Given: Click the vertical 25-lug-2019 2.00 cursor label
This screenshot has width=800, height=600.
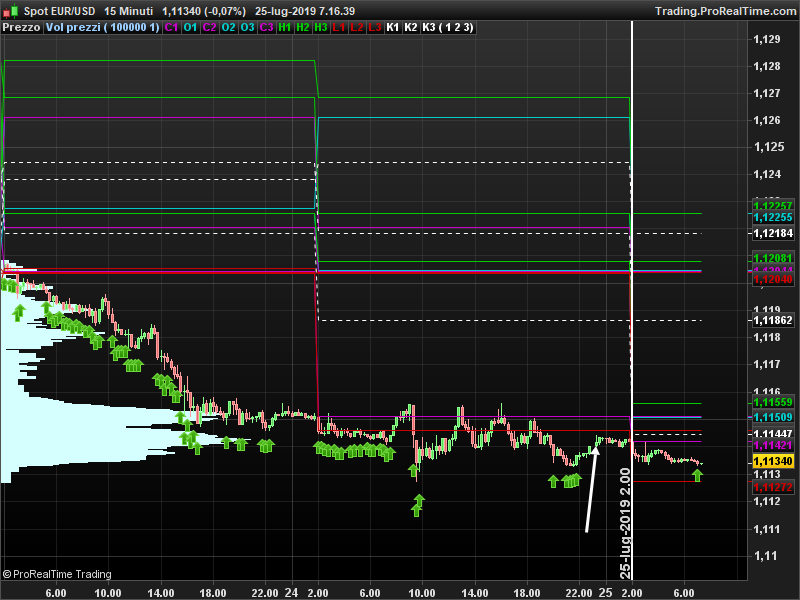Looking at the screenshot, I should pyautogui.click(x=626, y=523).
